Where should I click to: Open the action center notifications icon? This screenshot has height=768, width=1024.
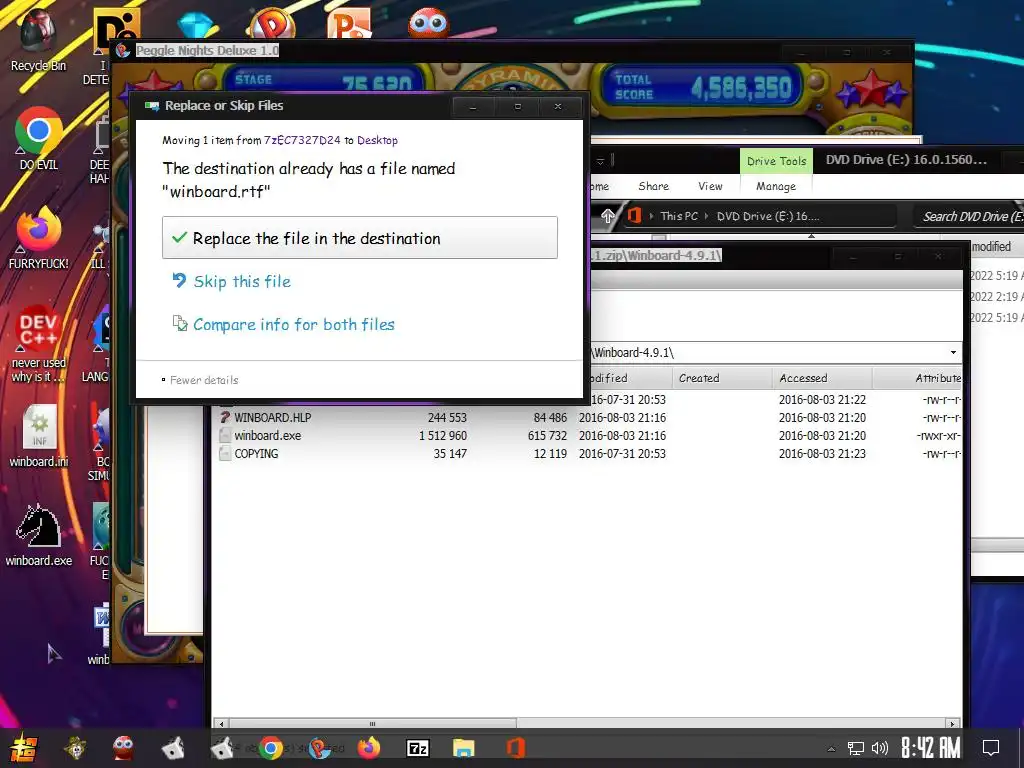click(991, 748)
